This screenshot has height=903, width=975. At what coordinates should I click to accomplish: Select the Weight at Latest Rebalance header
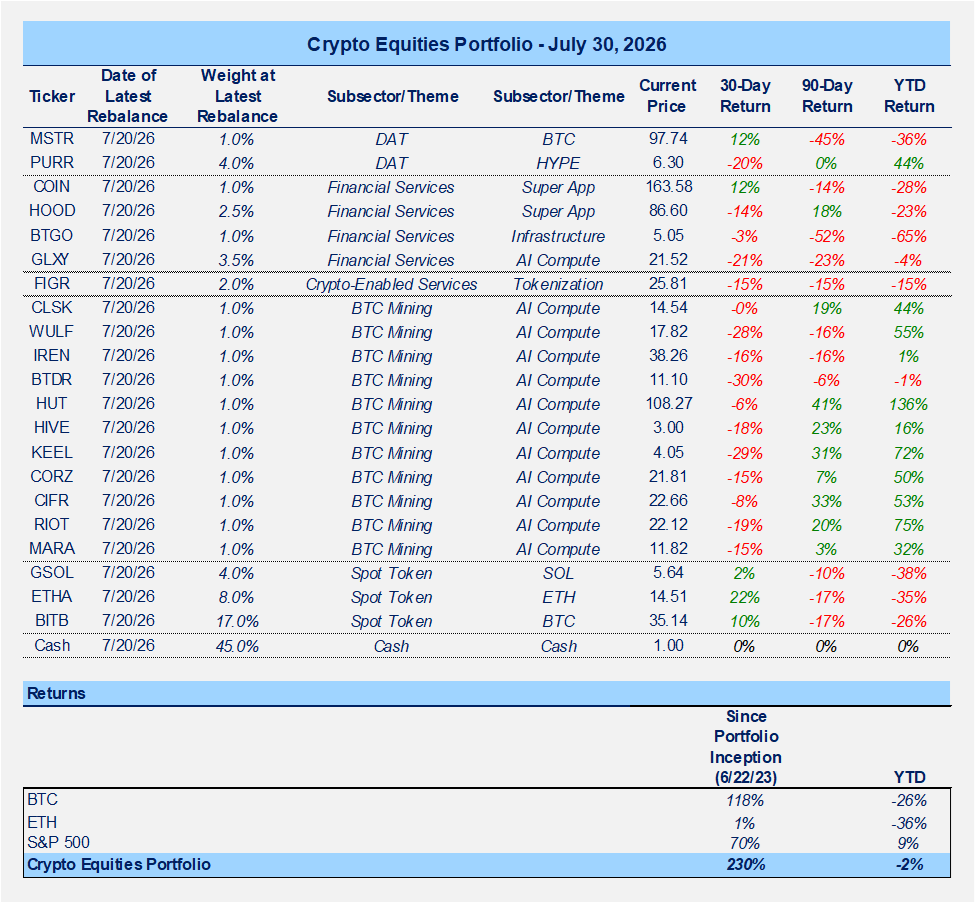(x=238, y=96)
